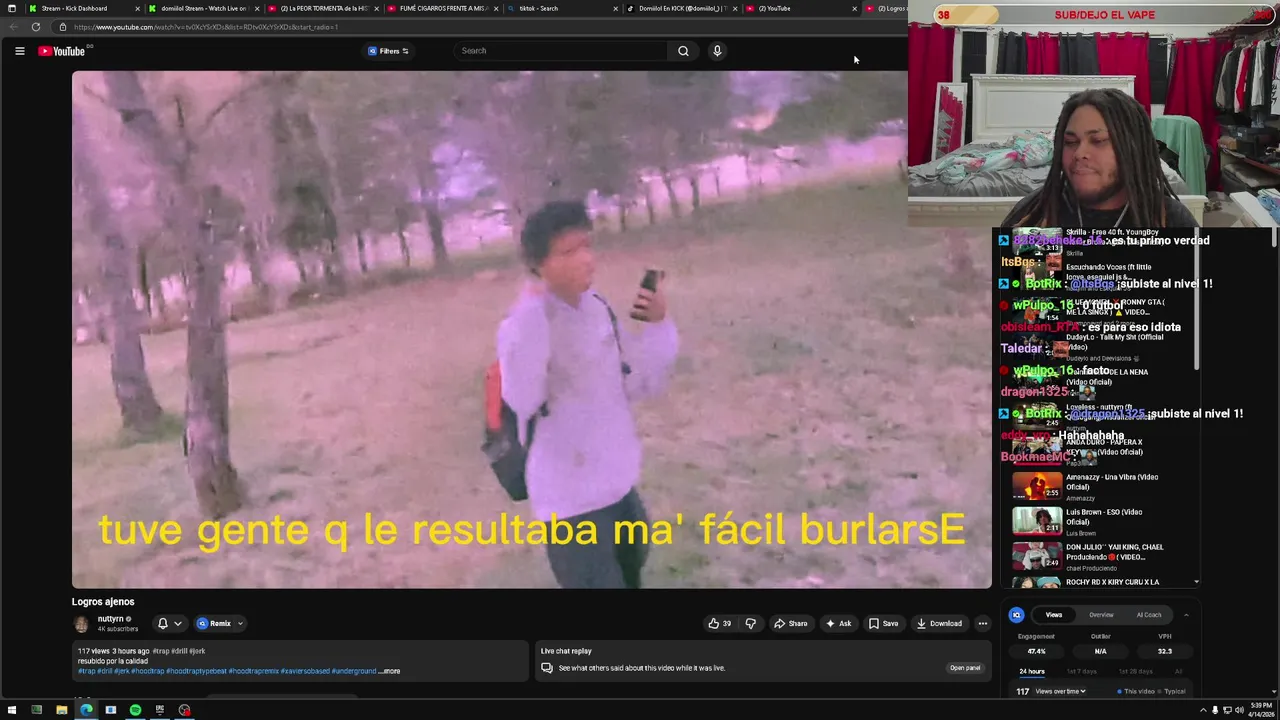Viewport: 1280px width, 720px height.
Task: Open File Explorer from the taskbar
Action: [x=61, y=710]
